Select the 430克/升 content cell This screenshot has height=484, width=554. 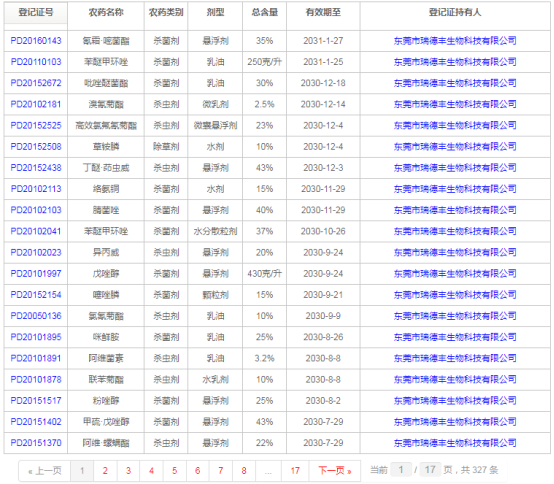[264, 274]
